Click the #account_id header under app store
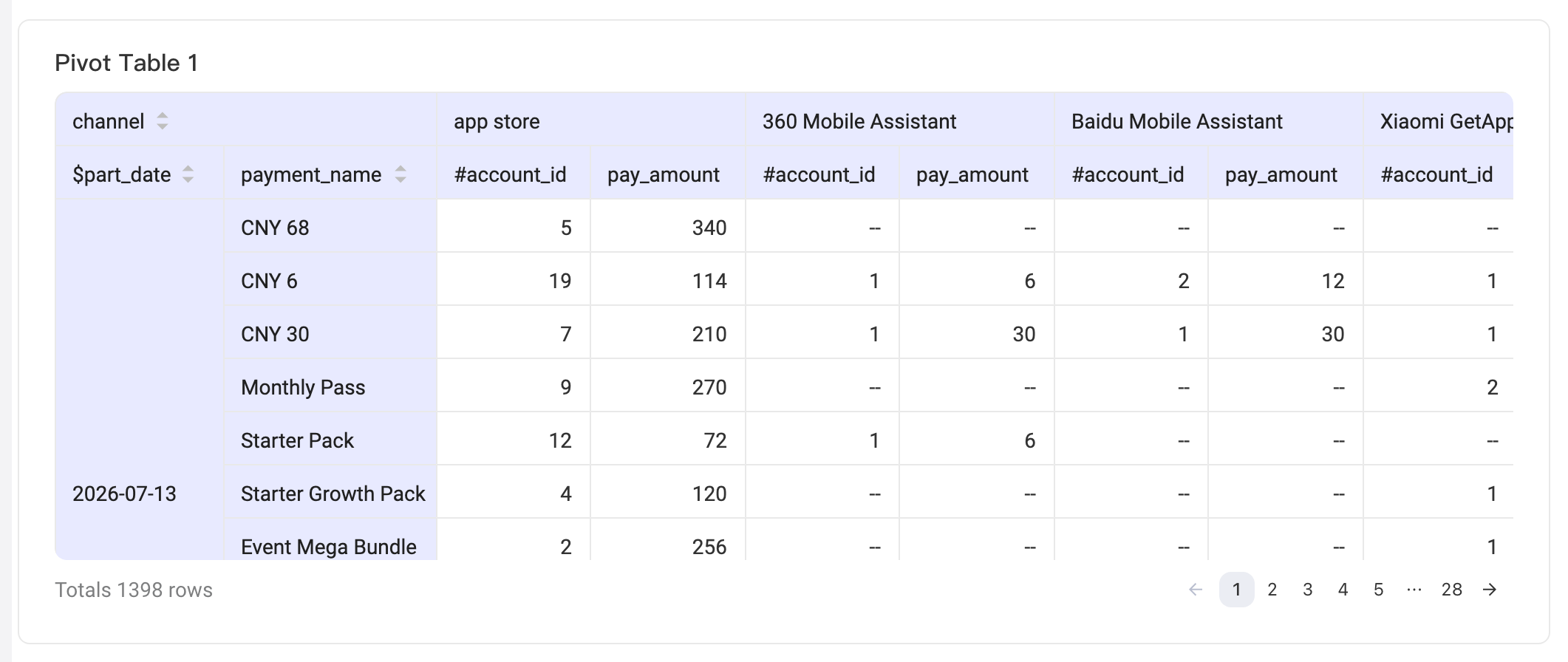1568x662 pixels. (510, 174)
